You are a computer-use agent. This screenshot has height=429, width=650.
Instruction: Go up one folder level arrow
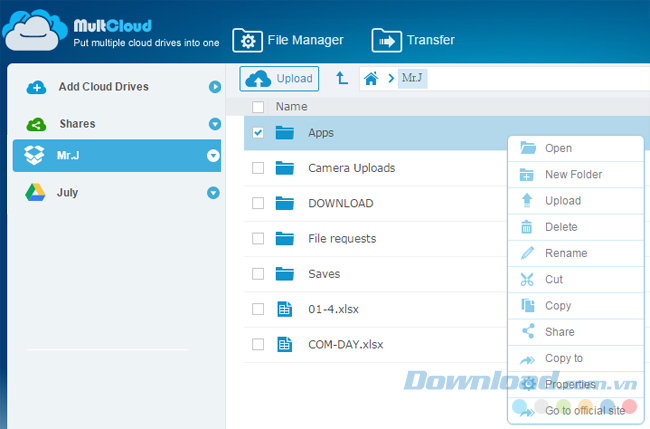tap(342, 77)
